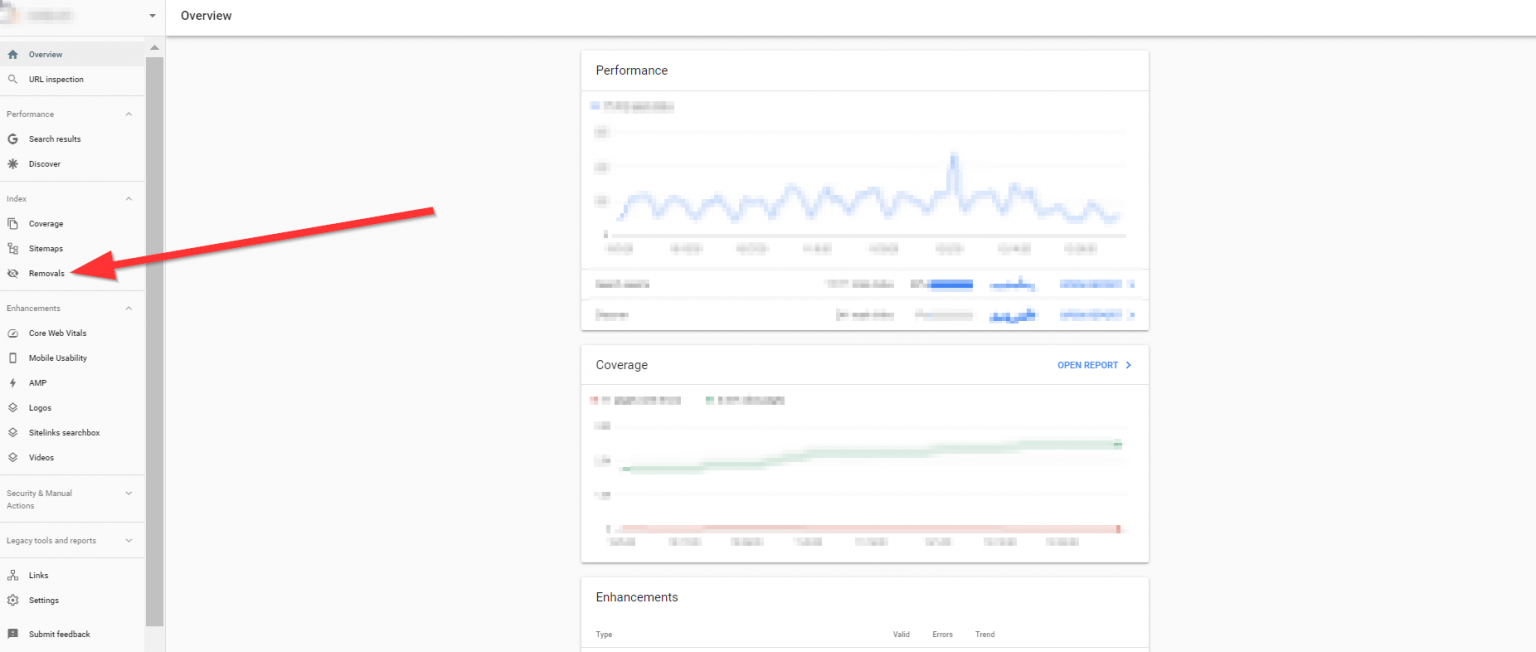Open the Removals section

tap(46, 272)
